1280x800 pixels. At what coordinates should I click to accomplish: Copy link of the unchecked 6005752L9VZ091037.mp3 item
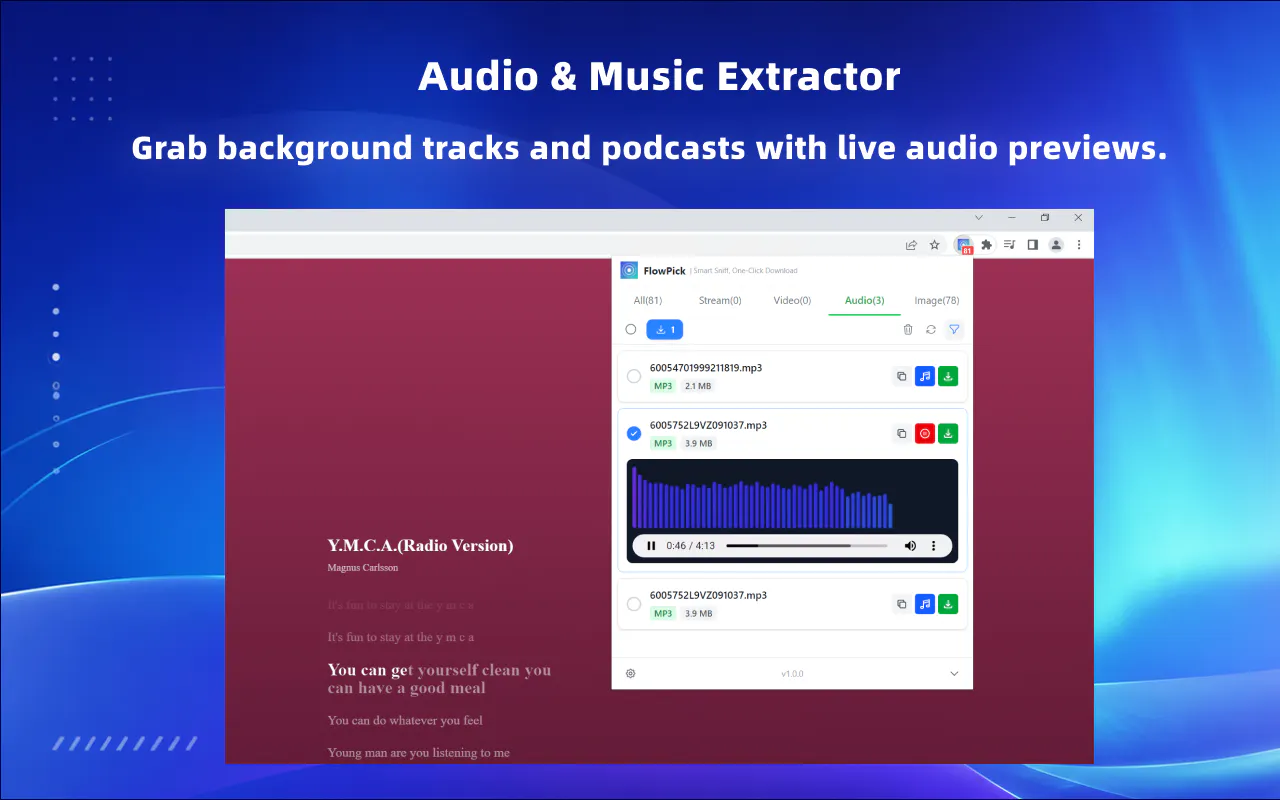click(901, 604)
